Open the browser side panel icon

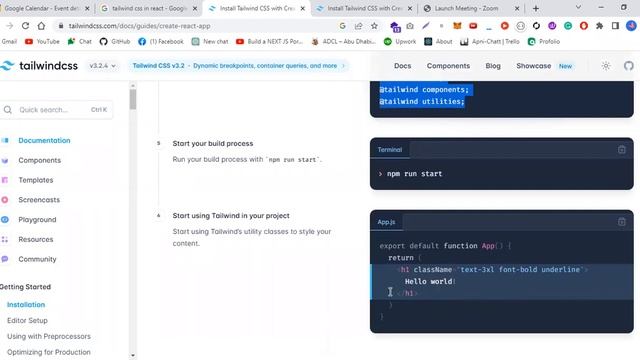[616, 26]
